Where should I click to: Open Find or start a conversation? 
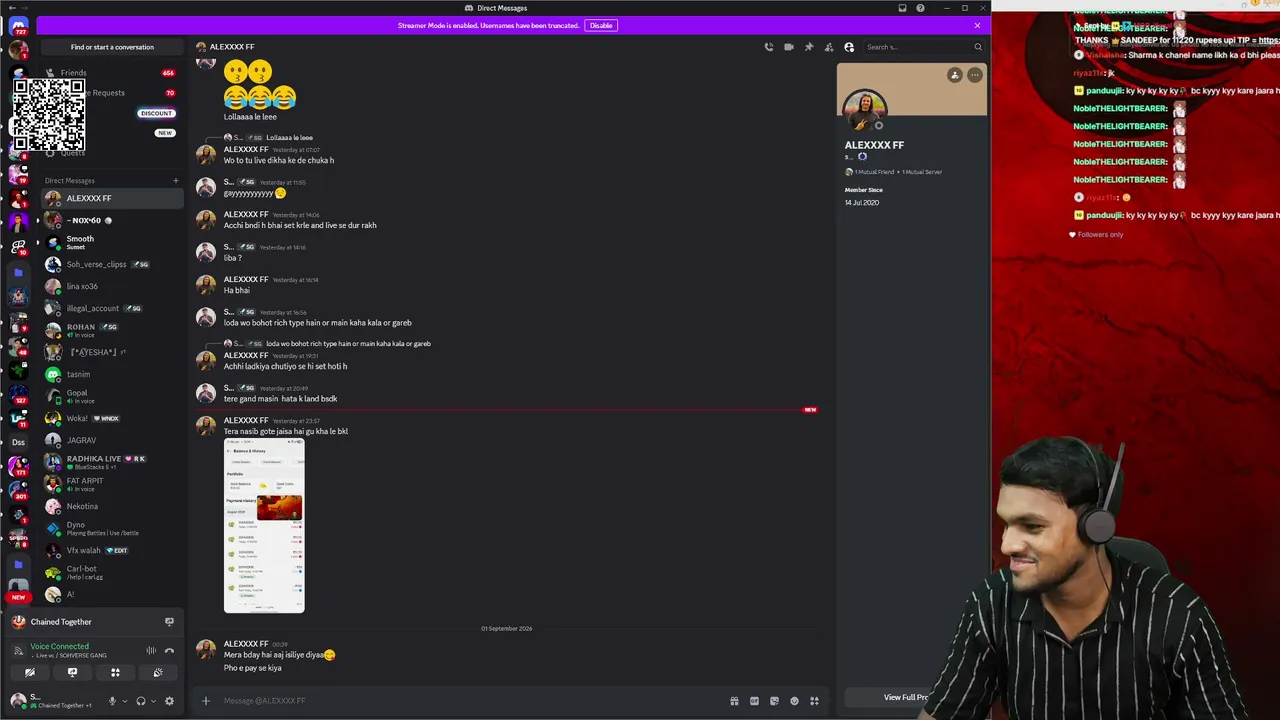112,47
